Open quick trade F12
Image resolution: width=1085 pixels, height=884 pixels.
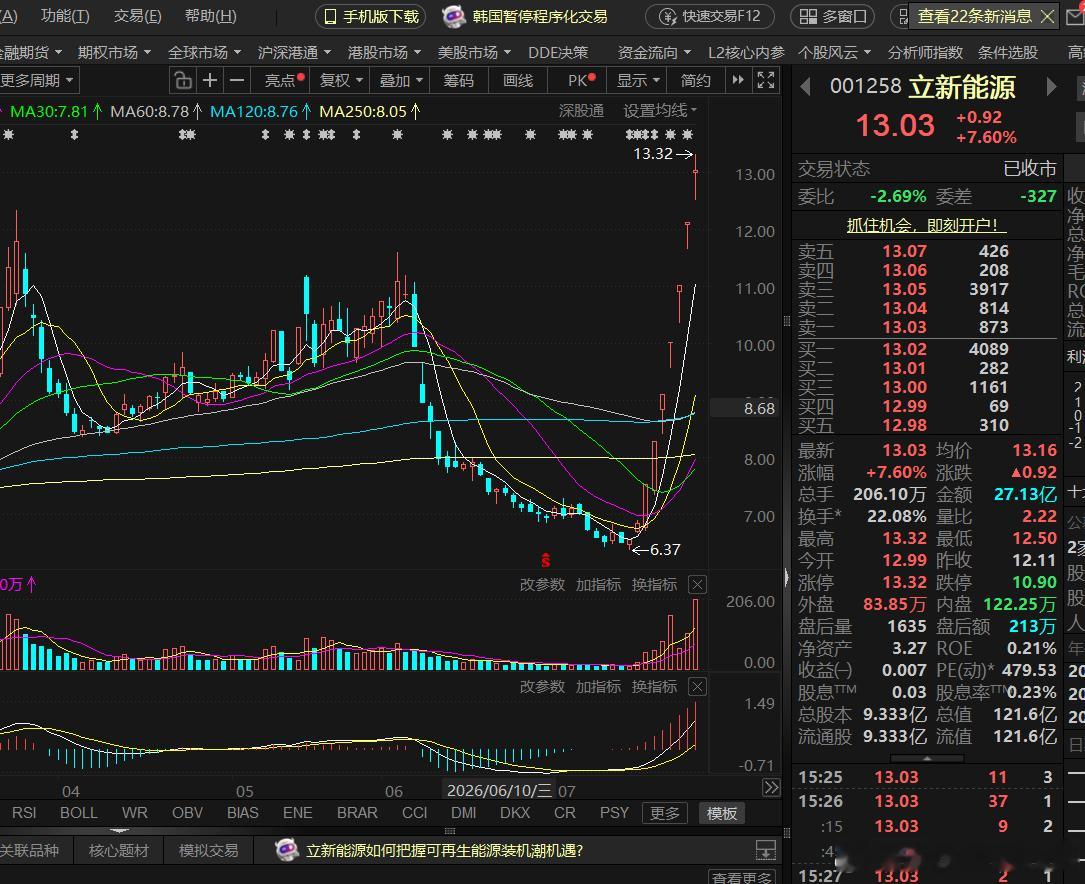[709, 16]
